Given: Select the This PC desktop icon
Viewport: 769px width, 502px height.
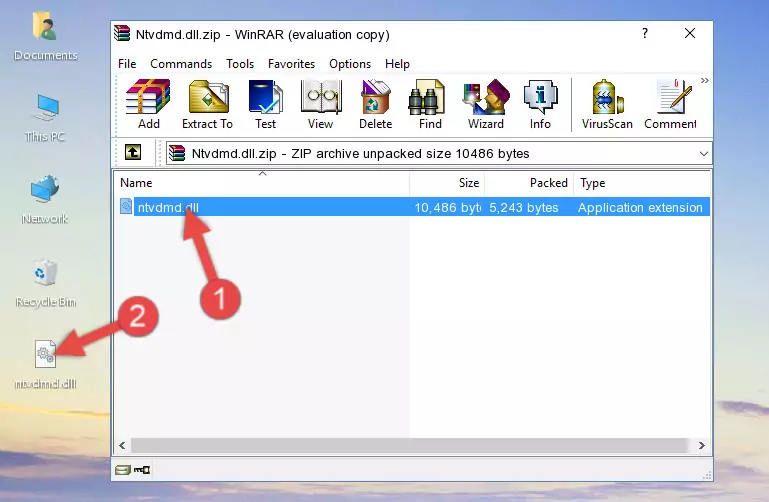Looking at the screenshot, I should (46, 118).
